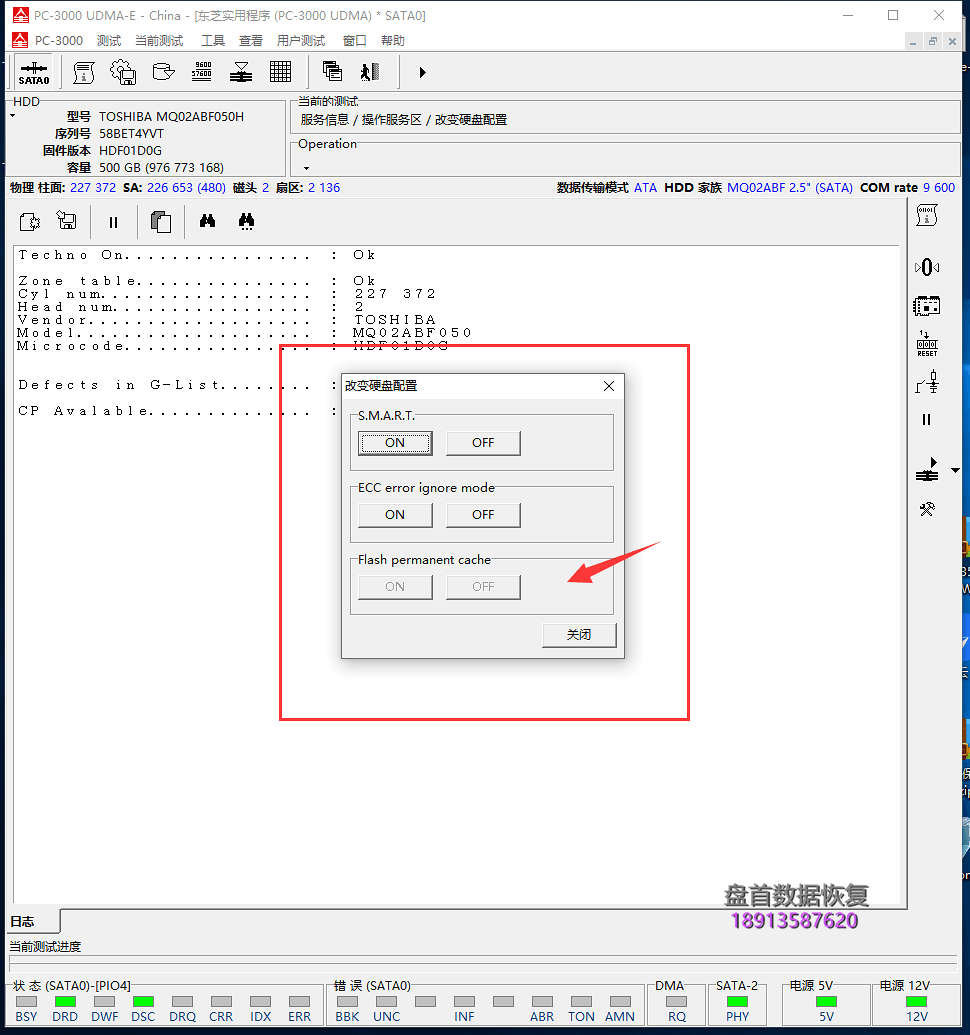
Task: Switch to the 日志 tab
Action: coord(33,921)
